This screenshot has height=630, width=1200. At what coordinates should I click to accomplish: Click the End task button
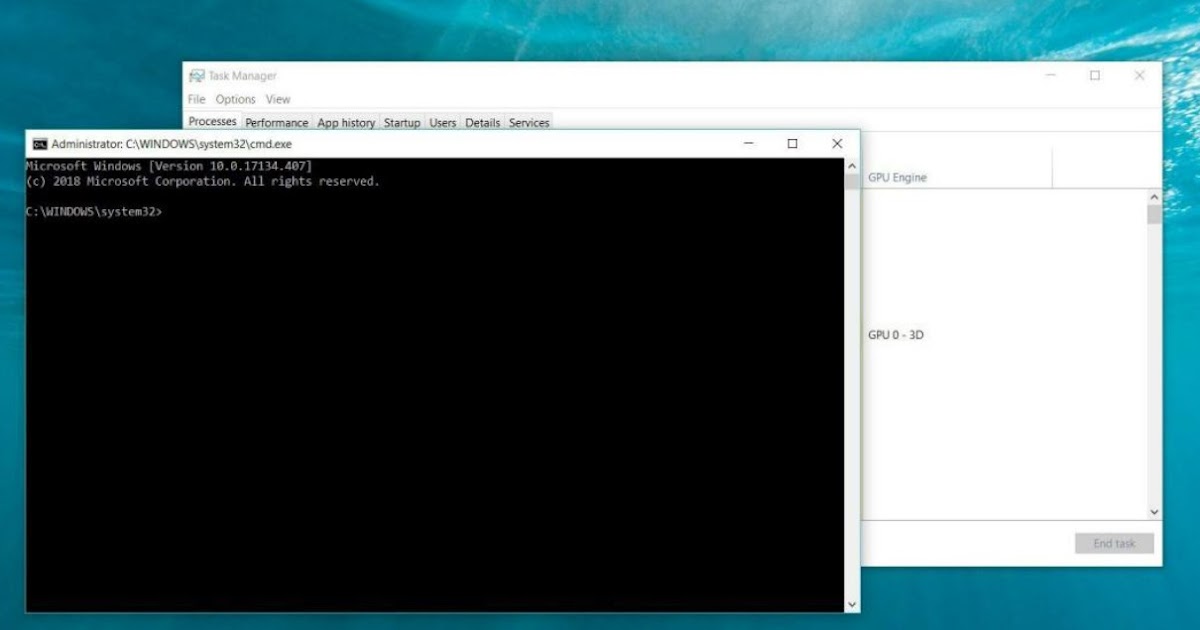click(1114, 543)
